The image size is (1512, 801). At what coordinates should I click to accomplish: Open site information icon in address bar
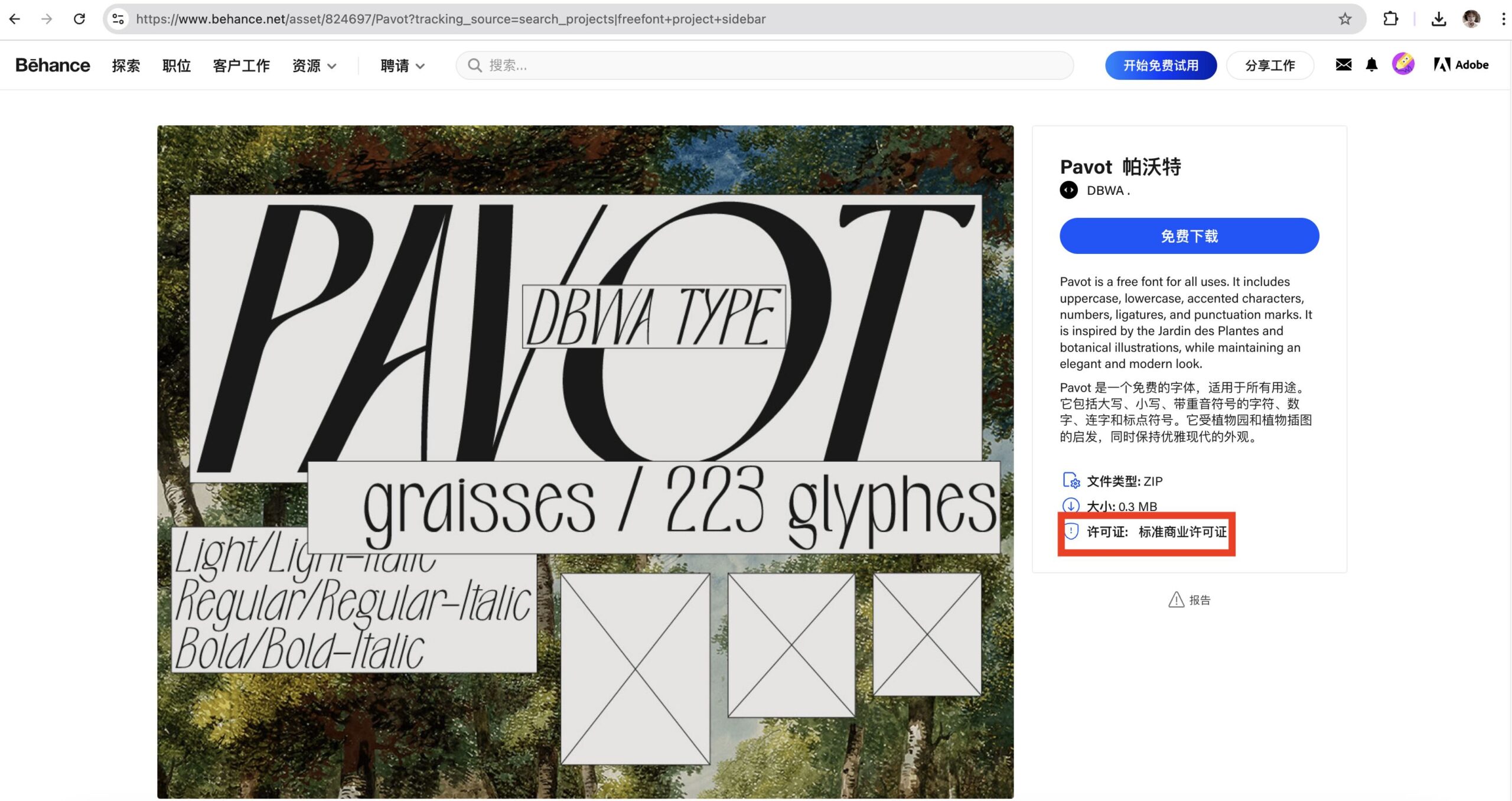[118, 19]
